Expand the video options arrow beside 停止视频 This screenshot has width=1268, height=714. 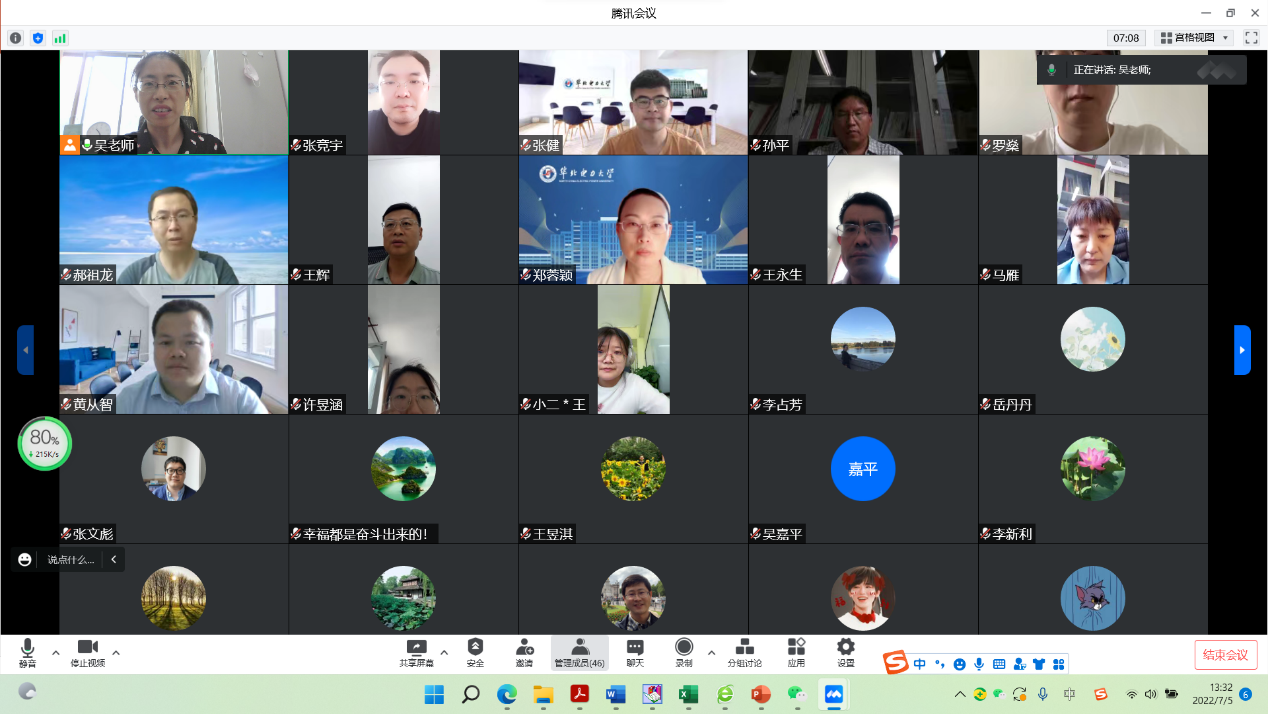click(116, 653)
